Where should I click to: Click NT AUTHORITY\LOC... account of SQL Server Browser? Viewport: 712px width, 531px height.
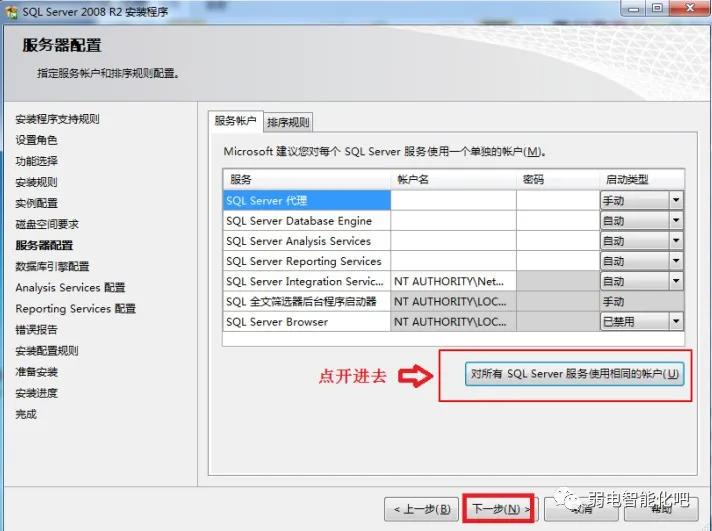[x=453, y=322]
